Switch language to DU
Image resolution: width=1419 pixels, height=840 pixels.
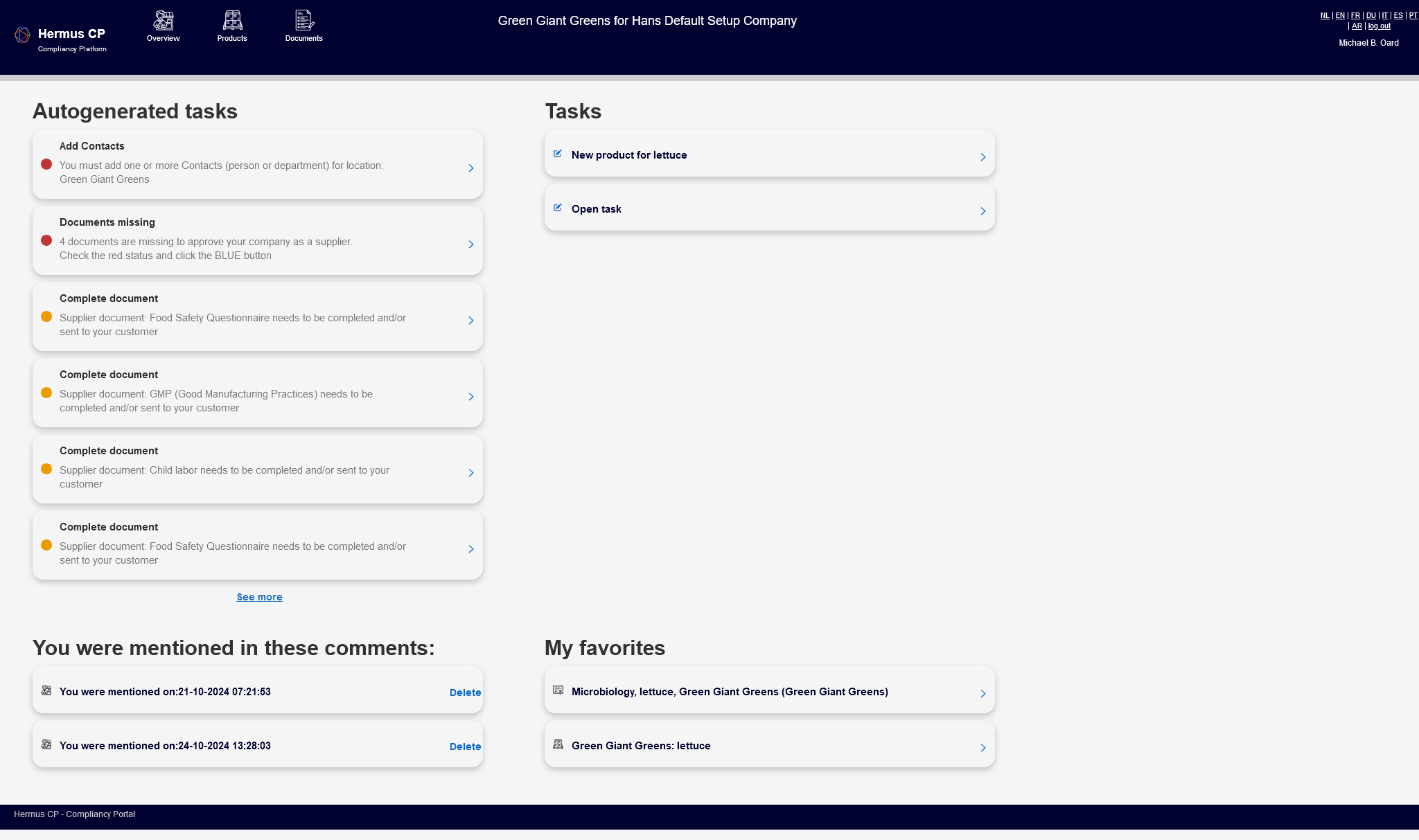pyautogui.click(x=1370, y=15)
